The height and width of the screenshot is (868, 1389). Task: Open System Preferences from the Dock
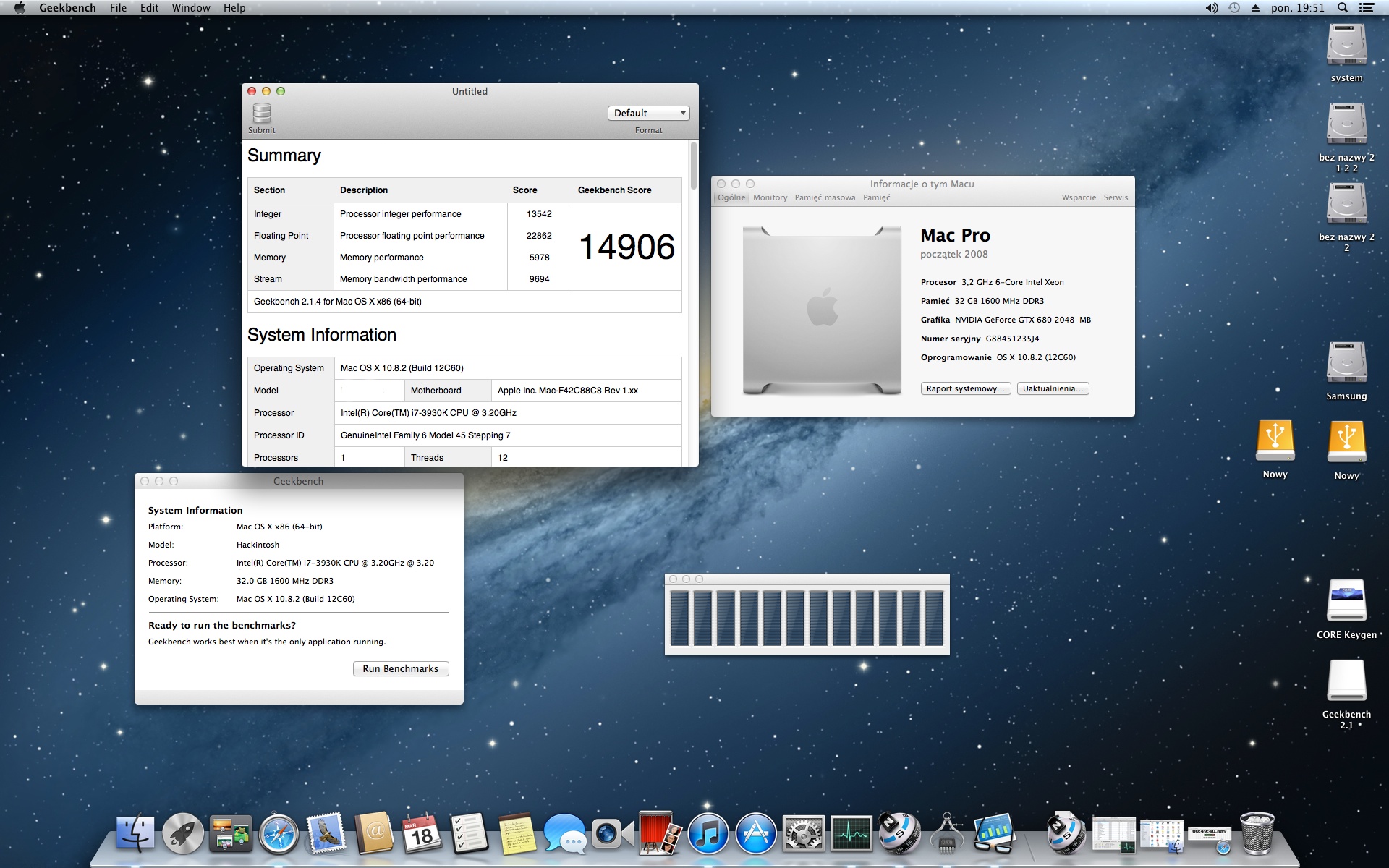coord(804,833)
